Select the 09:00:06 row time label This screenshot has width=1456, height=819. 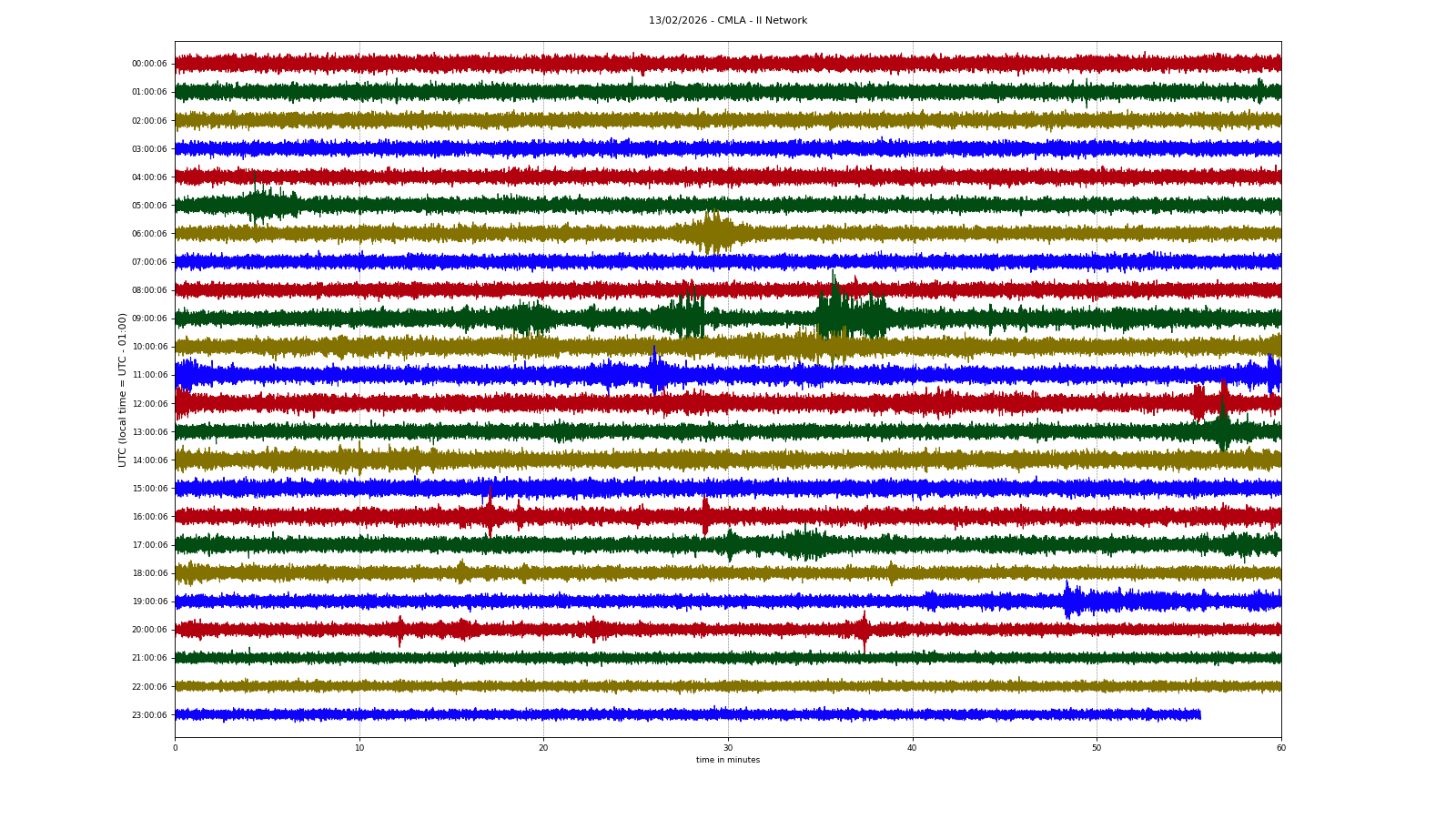149,318
